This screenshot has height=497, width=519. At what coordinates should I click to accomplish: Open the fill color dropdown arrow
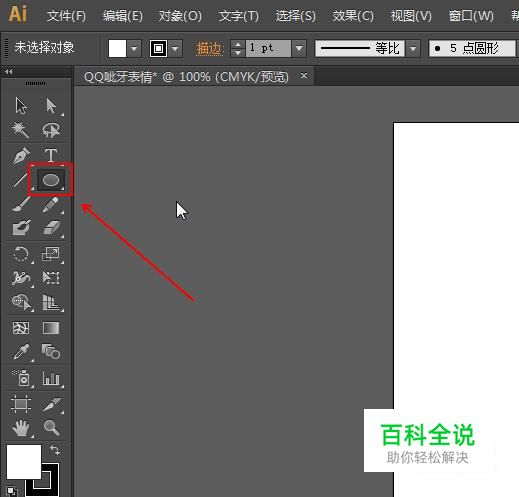pyautogui.click(x=134, y=49)
